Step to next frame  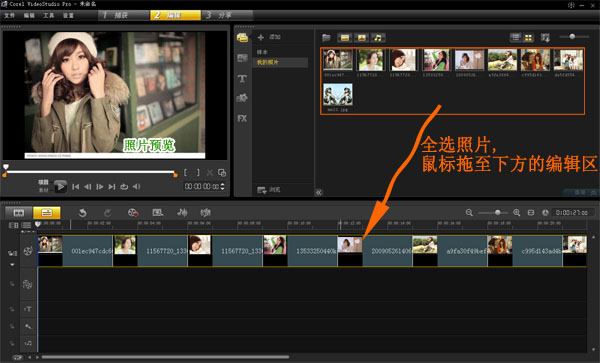[100, 187]
